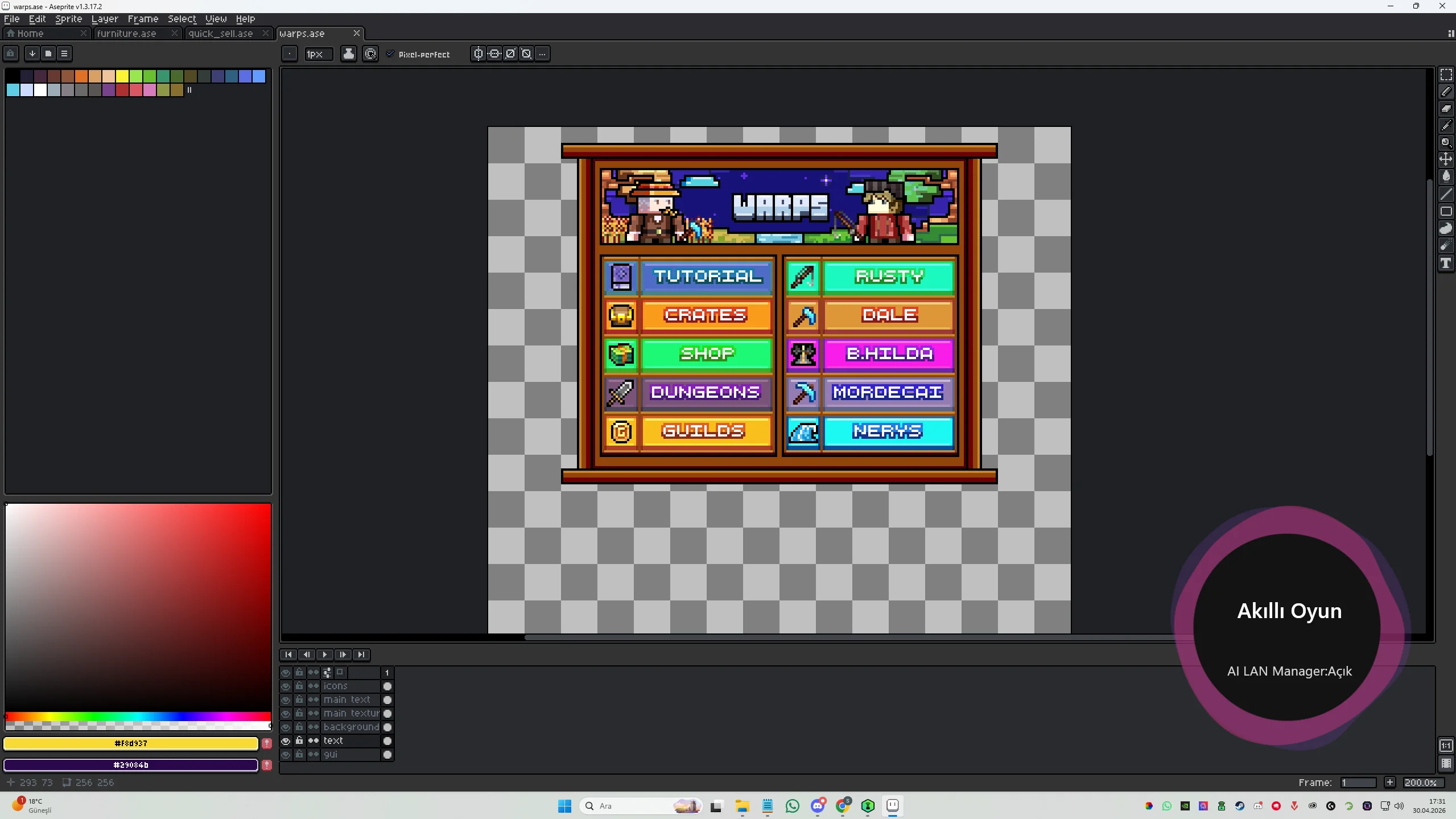This screenshot has width=1456, height=819.
Task: Open the brush type selector
Action: tap(290, 54)
